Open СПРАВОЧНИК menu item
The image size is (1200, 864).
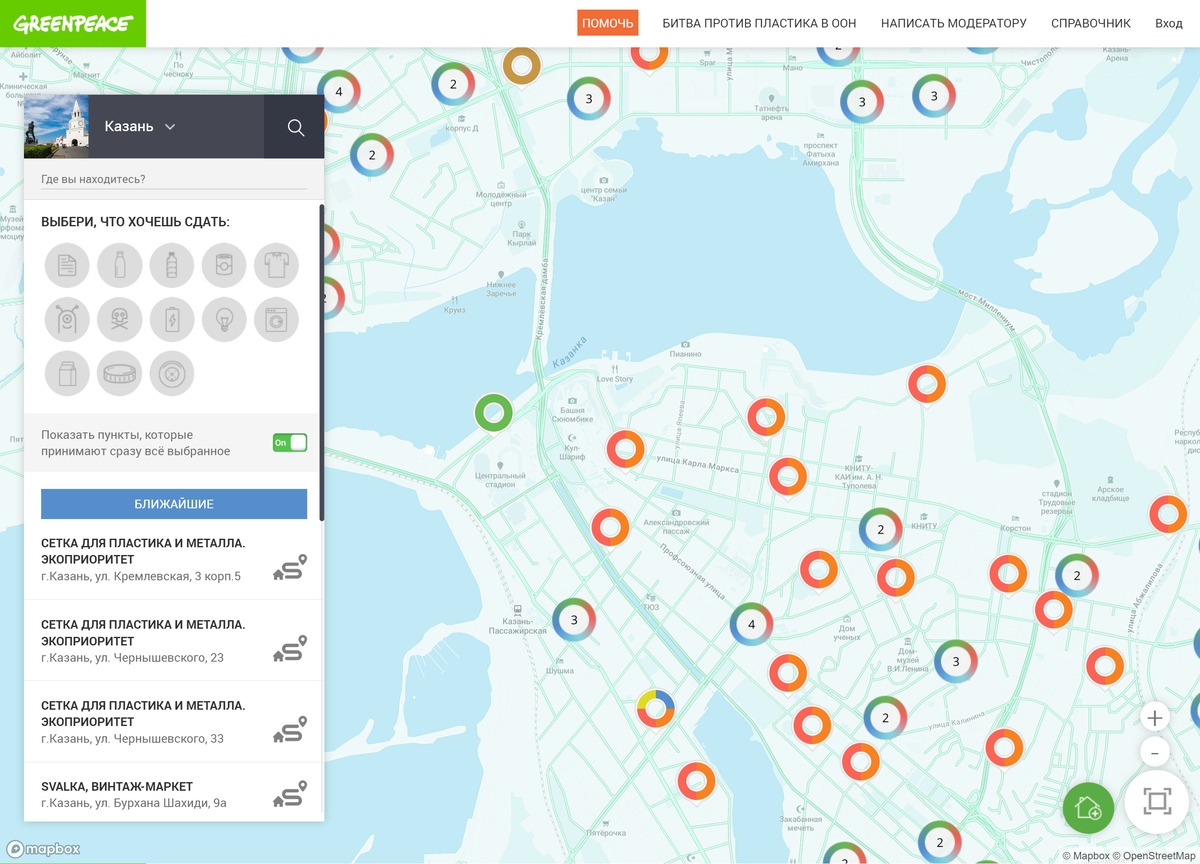(x=1091, y=23)
